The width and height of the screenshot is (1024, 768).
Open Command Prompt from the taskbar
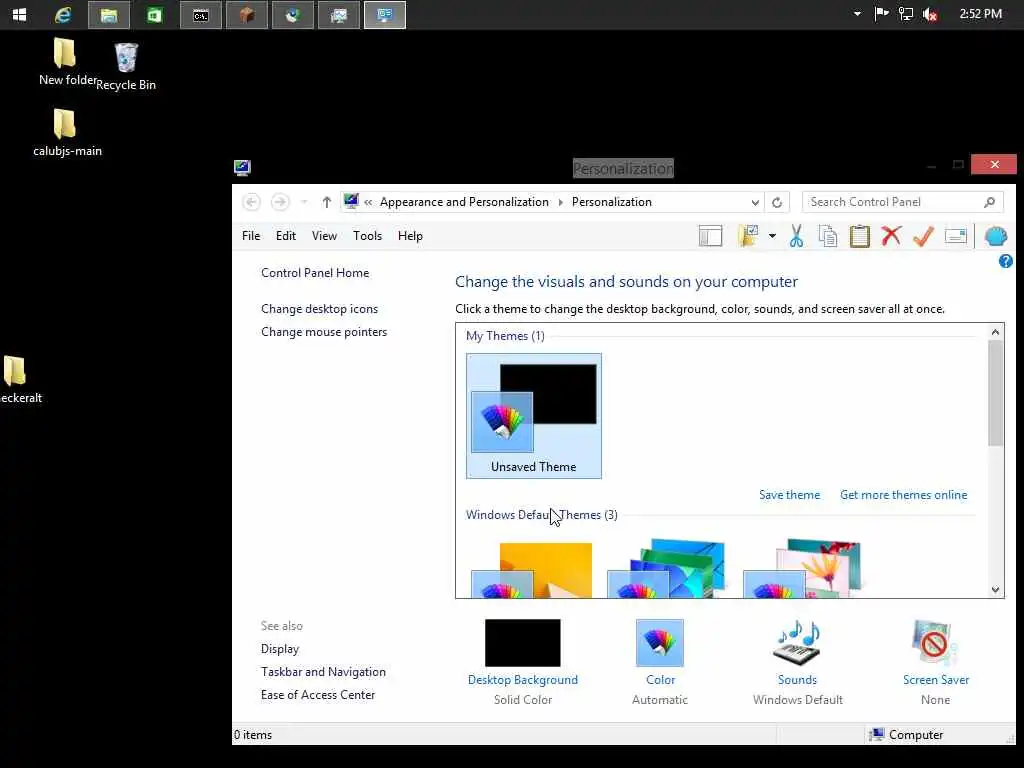200,15
